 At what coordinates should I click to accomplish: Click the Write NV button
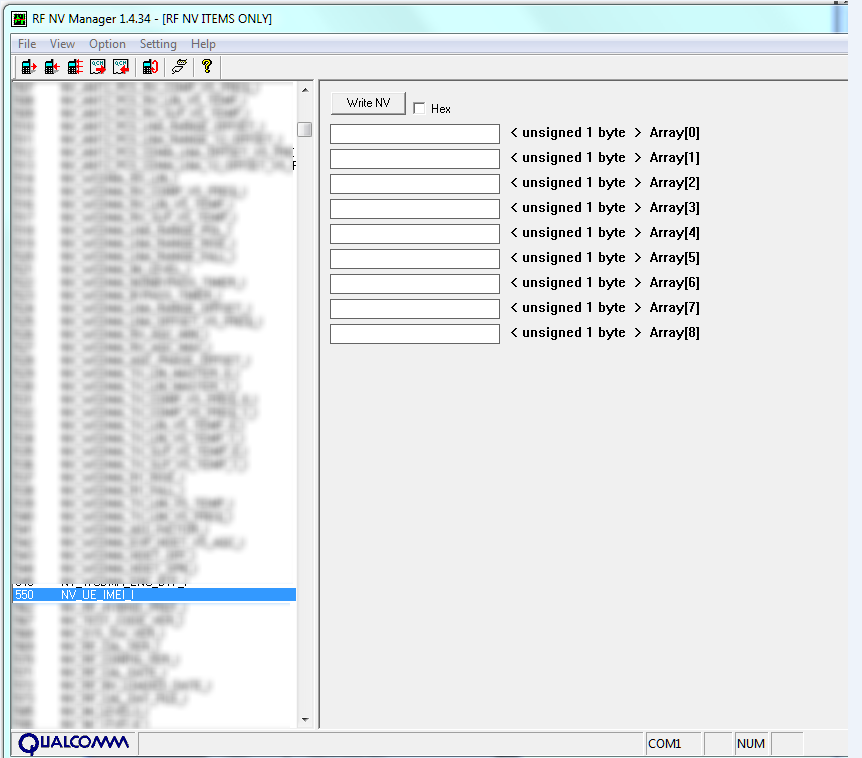point(368,103)
